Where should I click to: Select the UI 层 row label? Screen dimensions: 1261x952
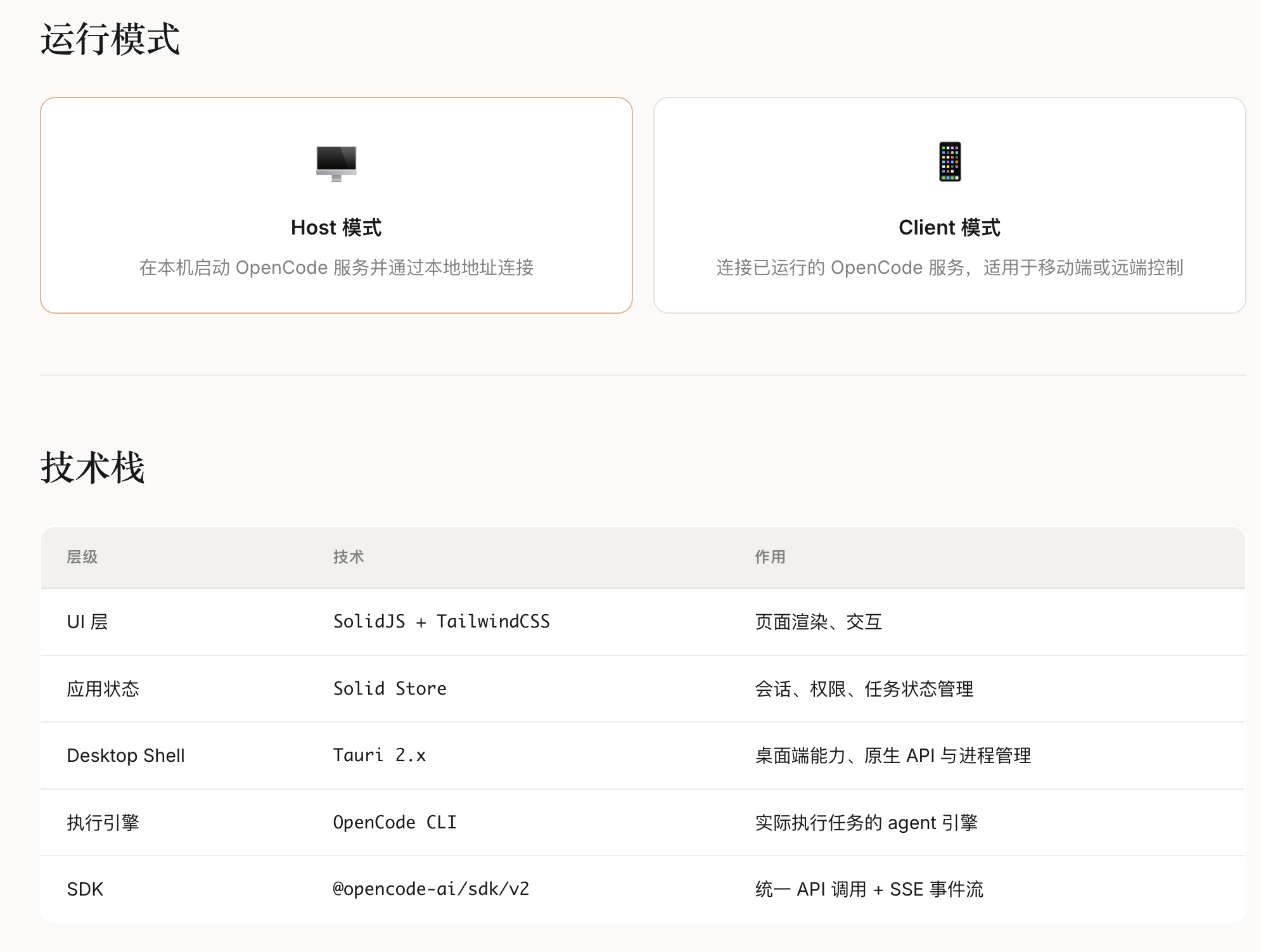click(x=87, y=622)
